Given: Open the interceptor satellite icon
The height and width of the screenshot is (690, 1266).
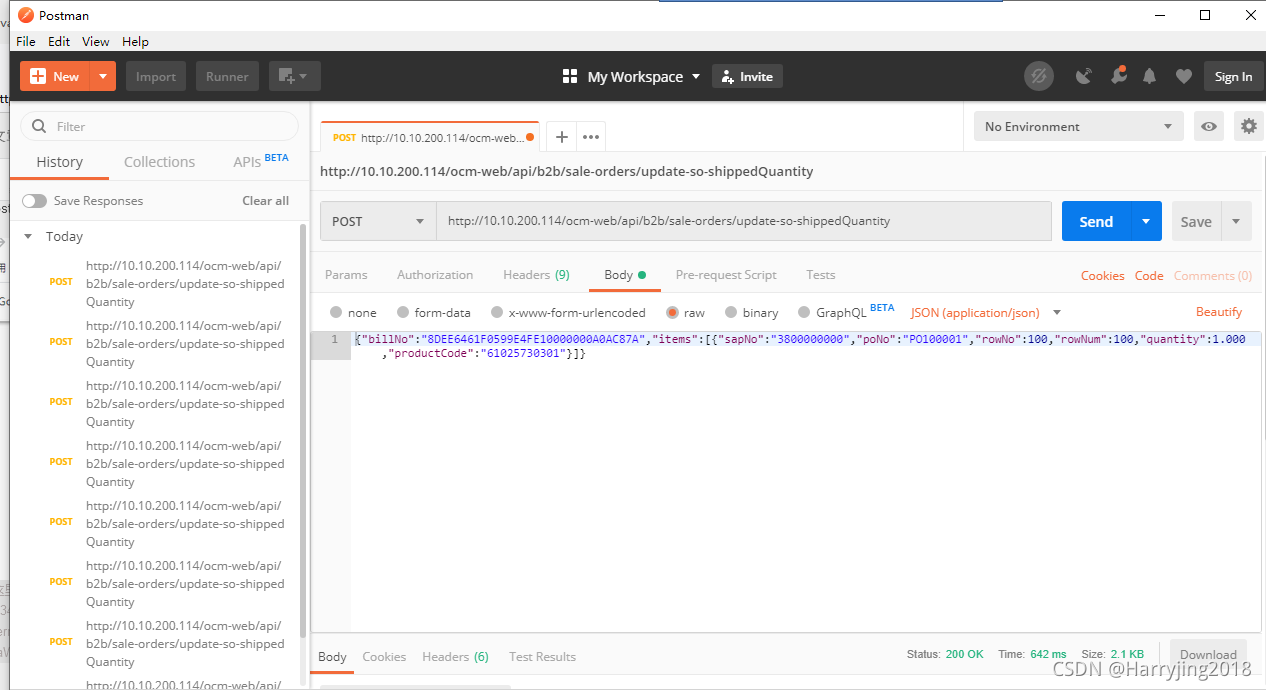Looking at the screenshot, I should pyautogui.click(x=1084, y=76).
